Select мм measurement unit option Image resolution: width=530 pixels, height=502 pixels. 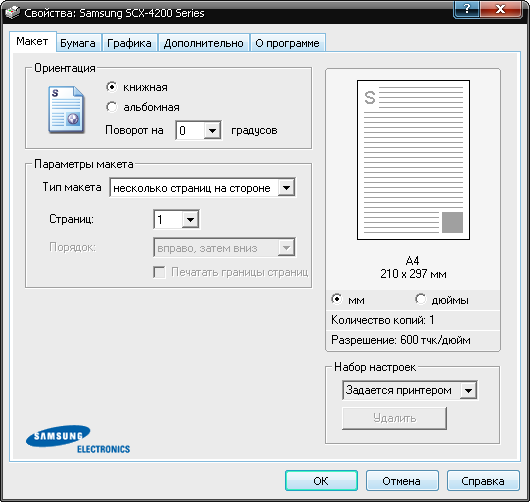pyautogui.click(x=337, y=299)
